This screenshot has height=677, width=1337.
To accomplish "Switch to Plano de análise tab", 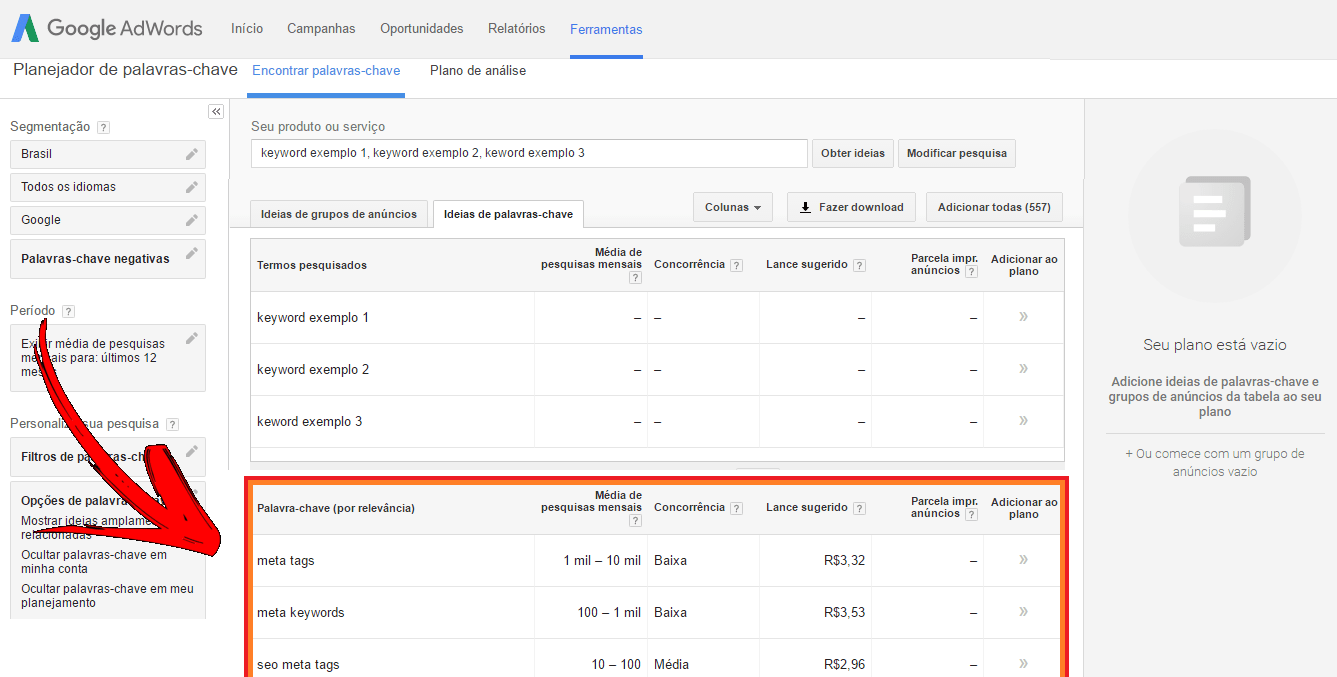I will pos(478,71).
